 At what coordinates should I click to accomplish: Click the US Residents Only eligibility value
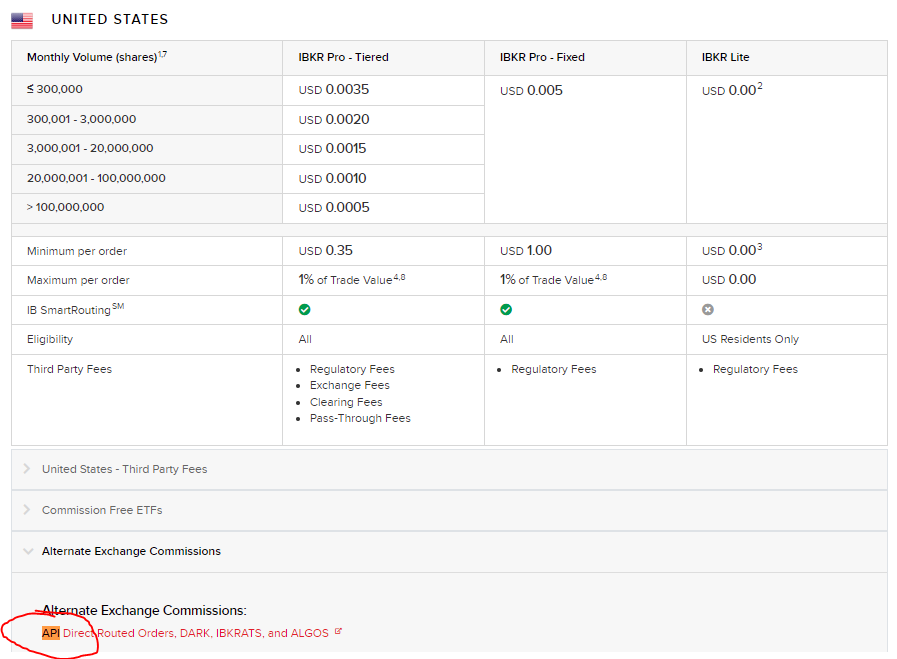(x=750, y=339)
